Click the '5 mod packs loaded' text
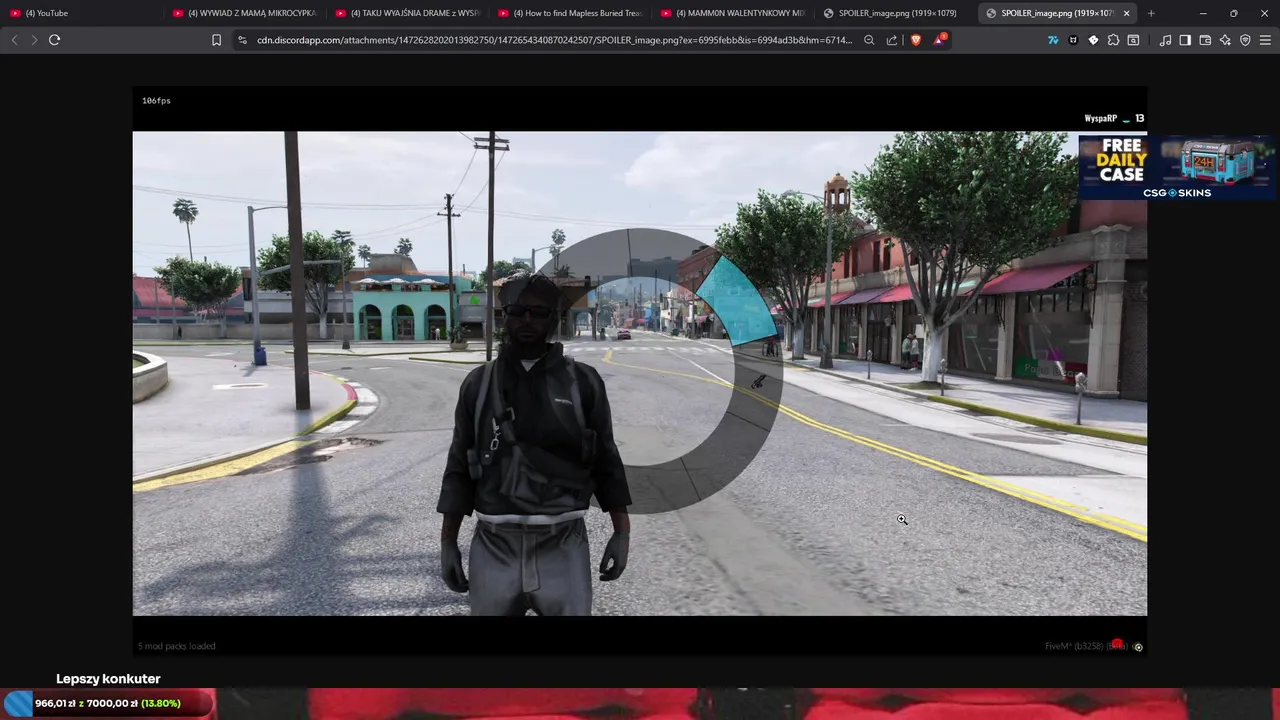 [x=177, y=646]
